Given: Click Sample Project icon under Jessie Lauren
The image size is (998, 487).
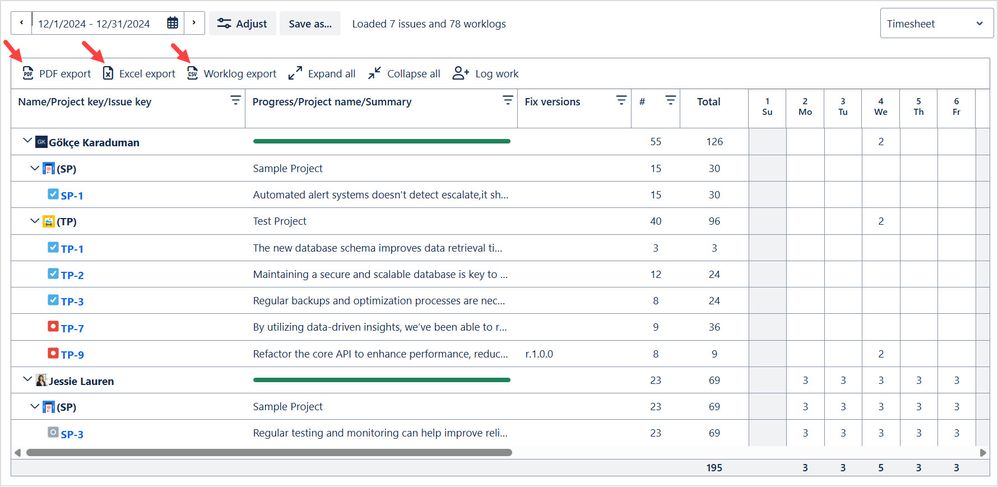Looking at the screenshot, I should [x=48, y=406].
